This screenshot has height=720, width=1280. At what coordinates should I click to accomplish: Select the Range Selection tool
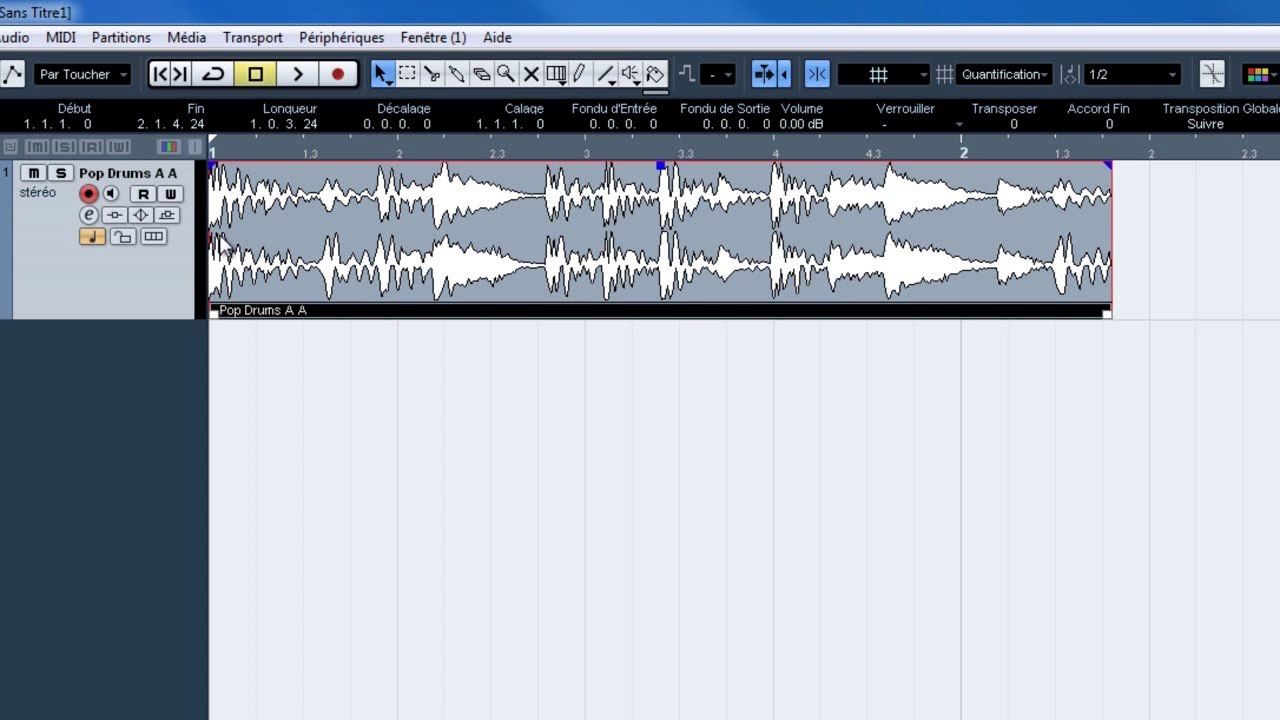(407, 74)
